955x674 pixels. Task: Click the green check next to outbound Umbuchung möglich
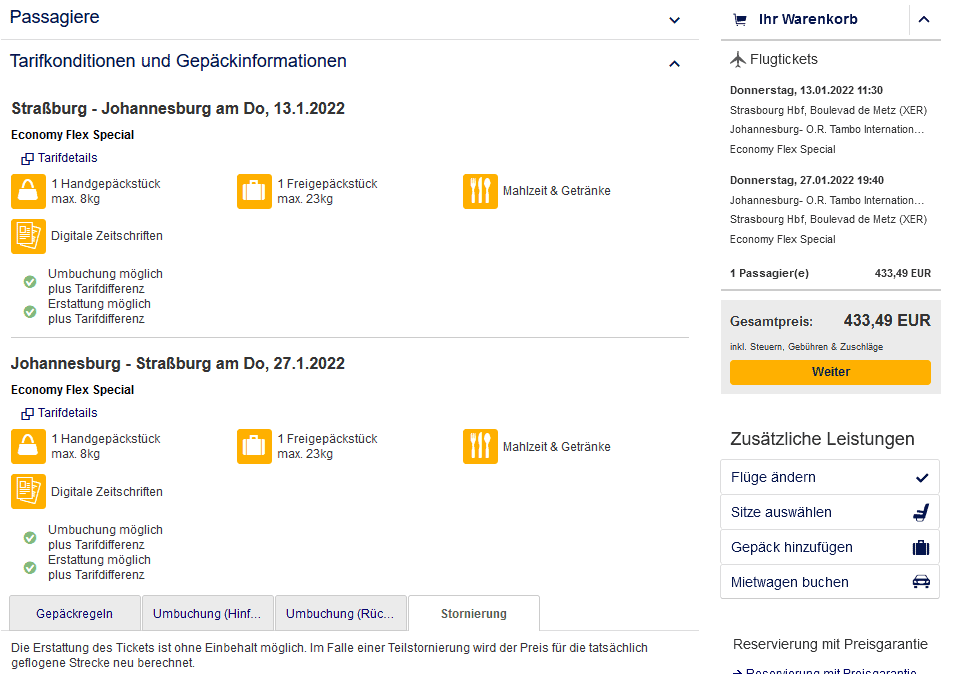[30, 282]
